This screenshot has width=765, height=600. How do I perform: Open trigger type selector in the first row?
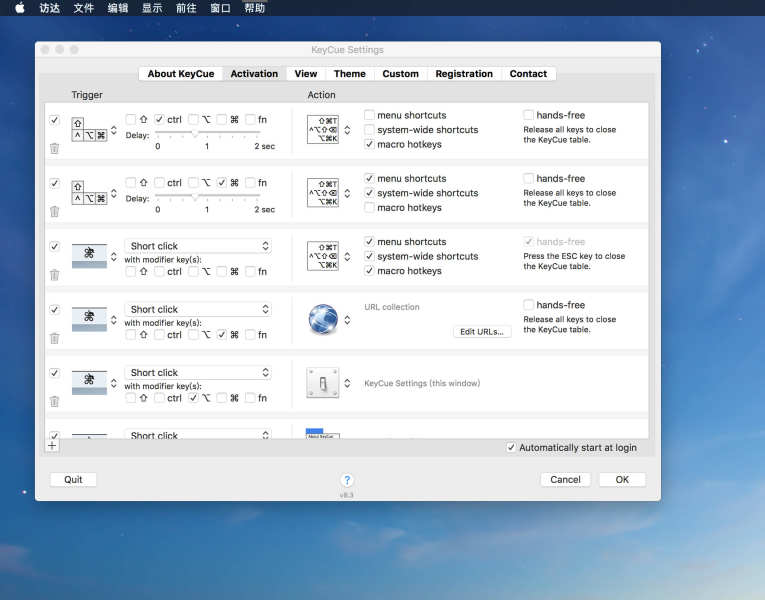(x=114, y=130)
